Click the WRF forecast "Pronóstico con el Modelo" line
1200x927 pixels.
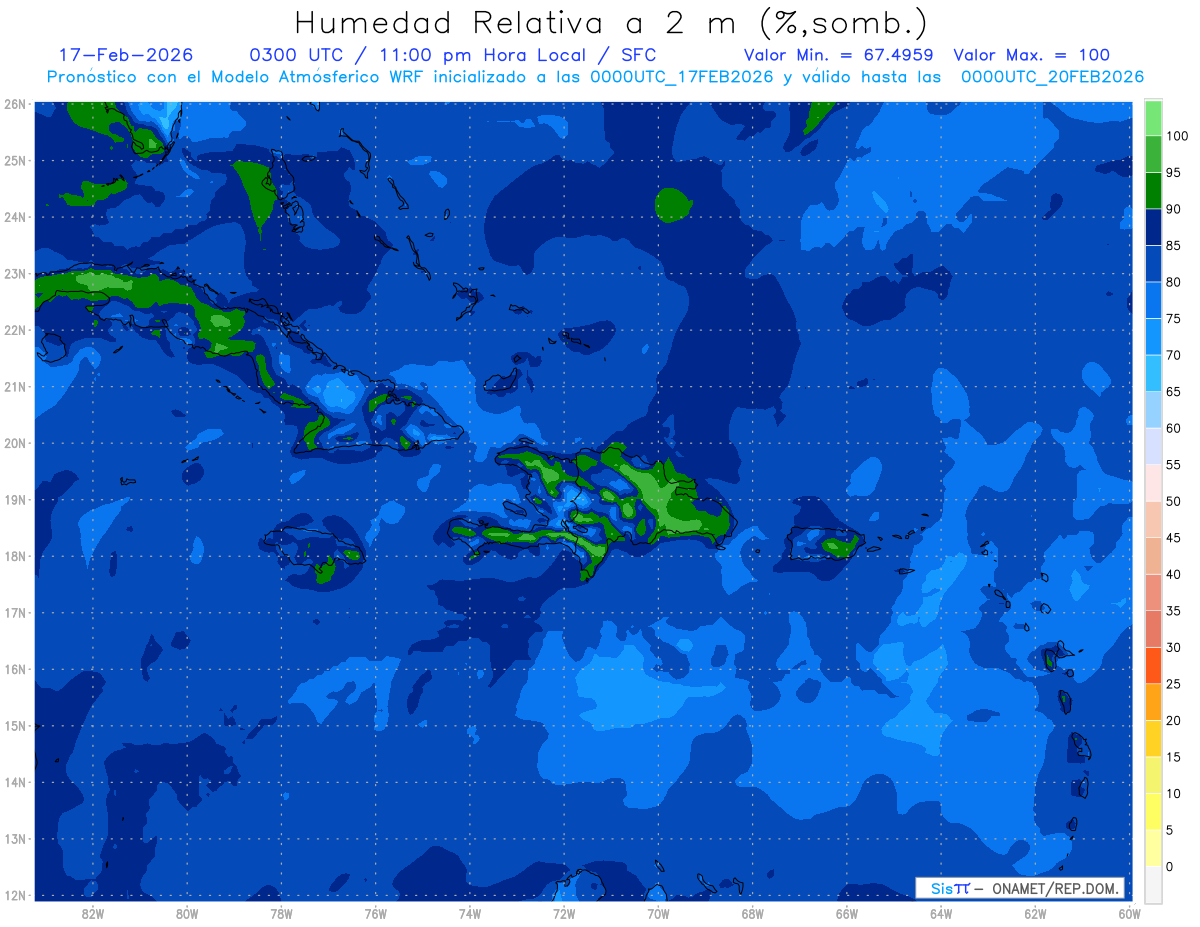point(595,77)
